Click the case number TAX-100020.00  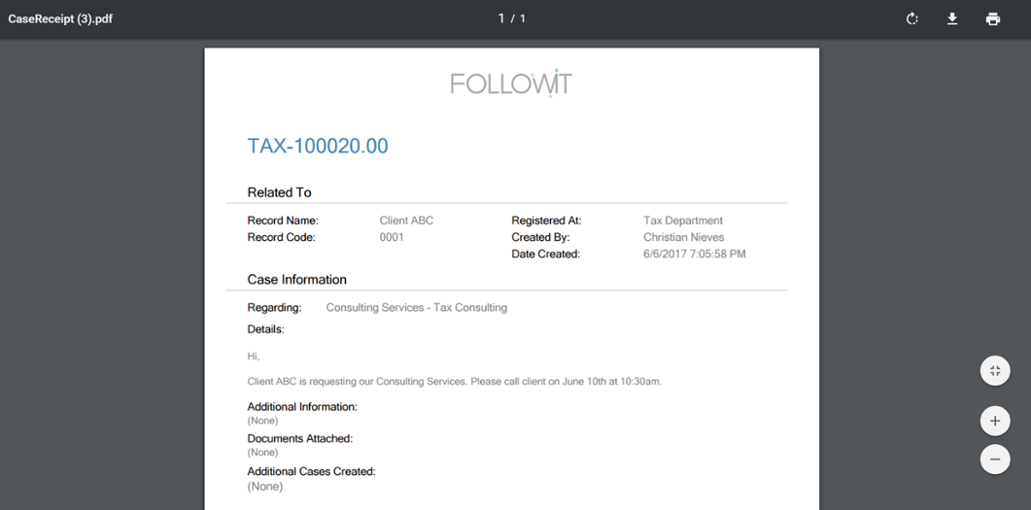tap(318, 146)
